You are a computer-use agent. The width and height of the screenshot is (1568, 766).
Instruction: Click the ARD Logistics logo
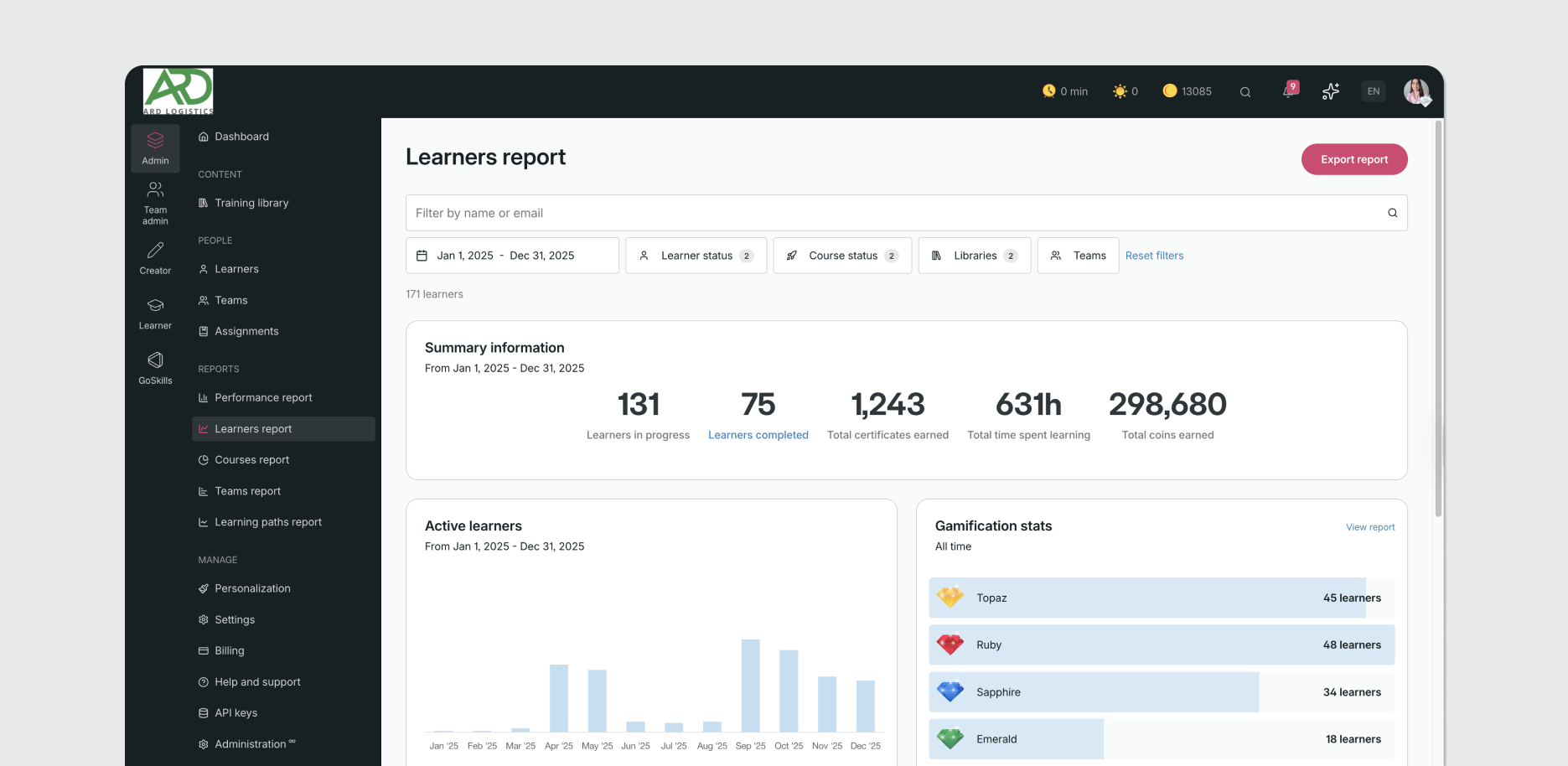(178, 91)
